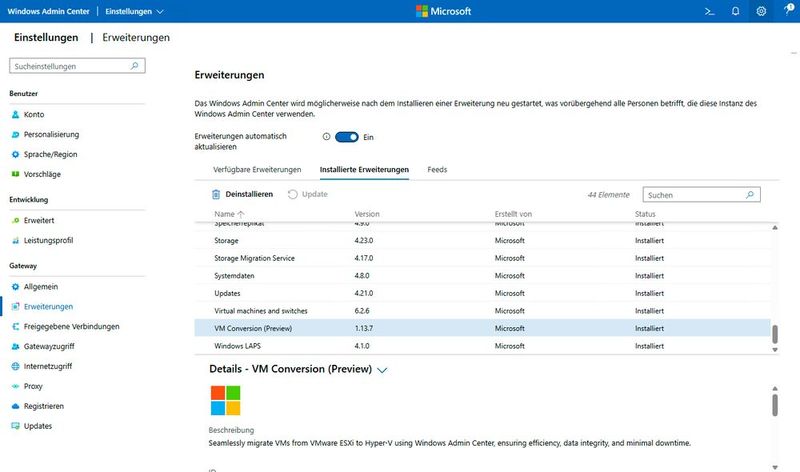The width and height of the screenshot is (800, 472).
Task: Open the Proxy settings page
Action: coord(33,386)
